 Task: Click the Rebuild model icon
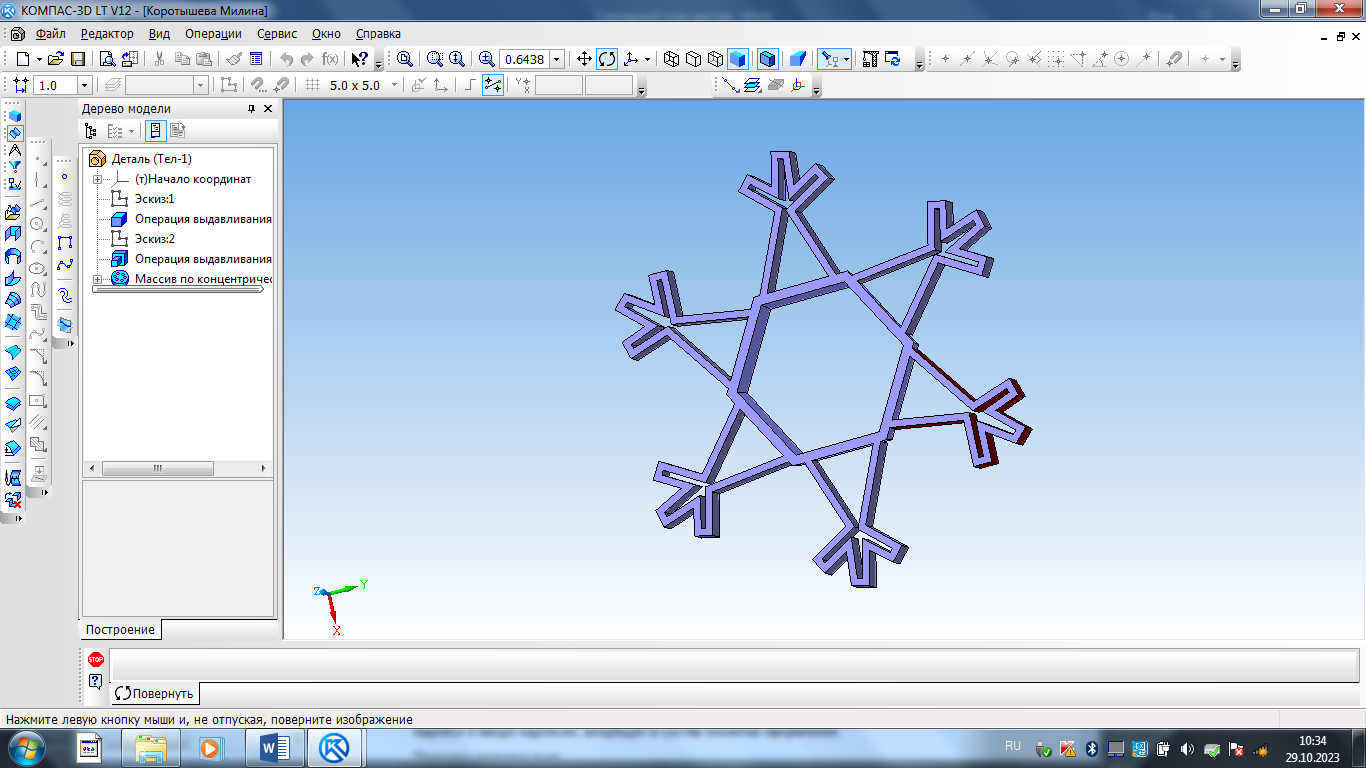click(x=892, y=59)
